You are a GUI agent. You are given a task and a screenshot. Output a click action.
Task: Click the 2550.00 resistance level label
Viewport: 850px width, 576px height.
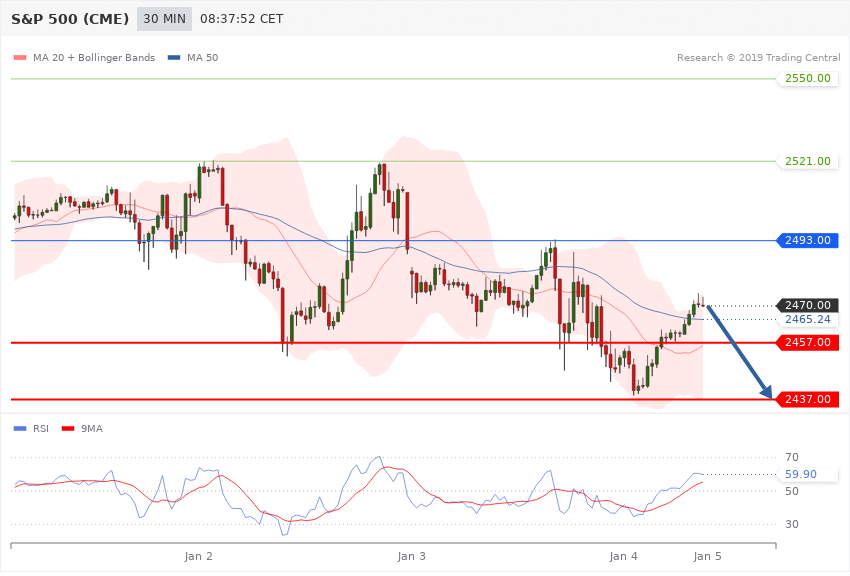[808, 78]
